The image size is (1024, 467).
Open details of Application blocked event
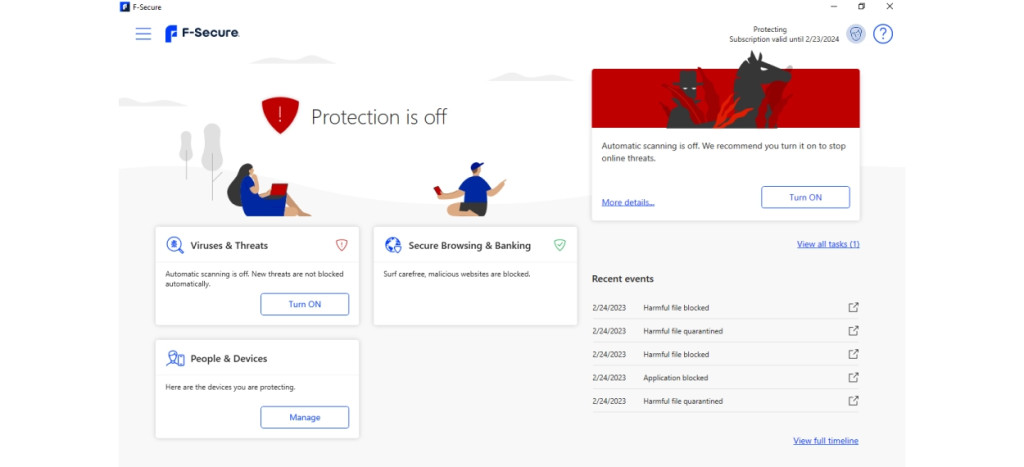[x=853, y=378]
